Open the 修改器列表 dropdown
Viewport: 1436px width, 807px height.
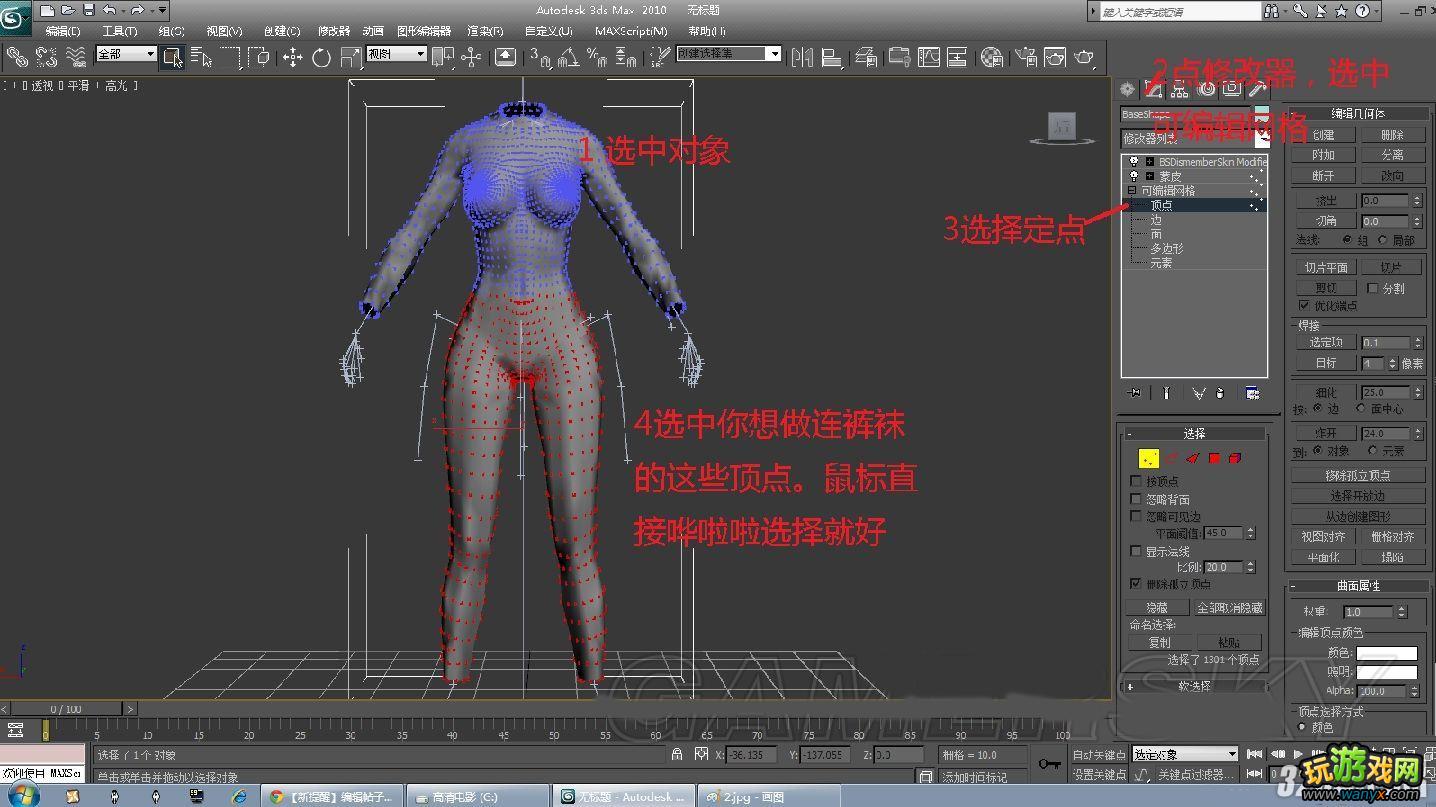pyautogui.click(x=1194, y=138)
